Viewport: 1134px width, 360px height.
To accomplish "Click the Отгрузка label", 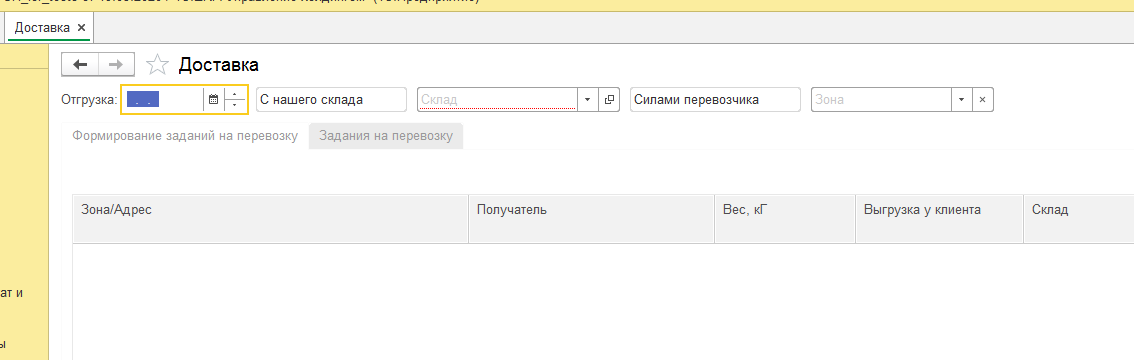I will (x=89, y=100).
